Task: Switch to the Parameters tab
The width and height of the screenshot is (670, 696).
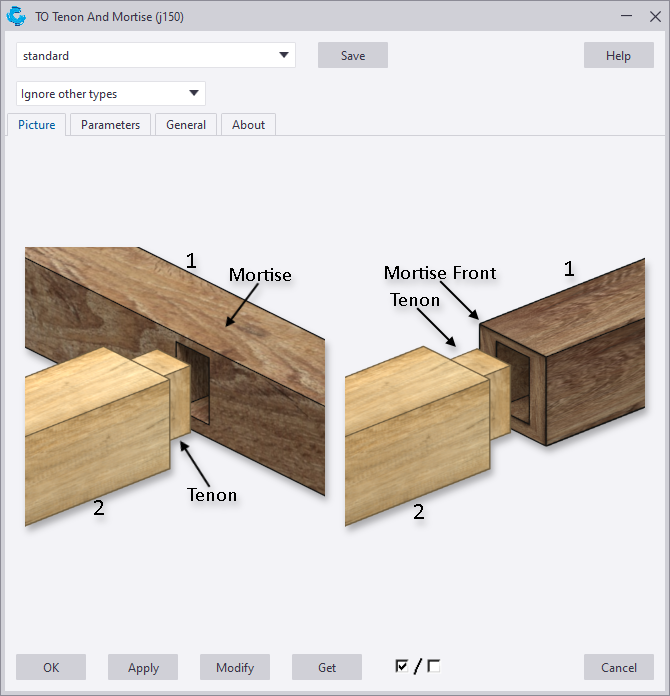Action: pos(110,125)
